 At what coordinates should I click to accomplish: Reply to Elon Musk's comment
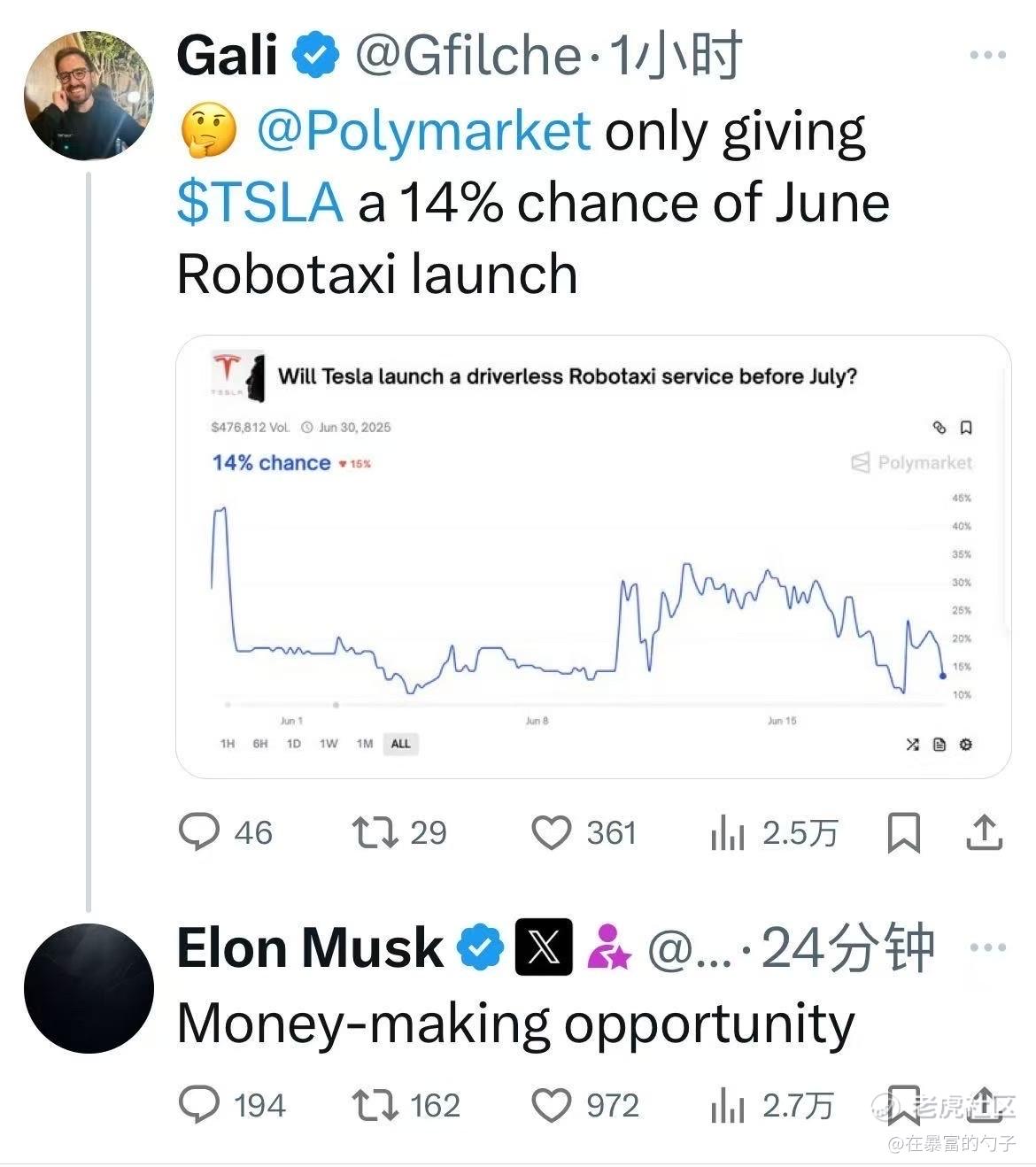pyautogui.click(x=199, y=1105)
